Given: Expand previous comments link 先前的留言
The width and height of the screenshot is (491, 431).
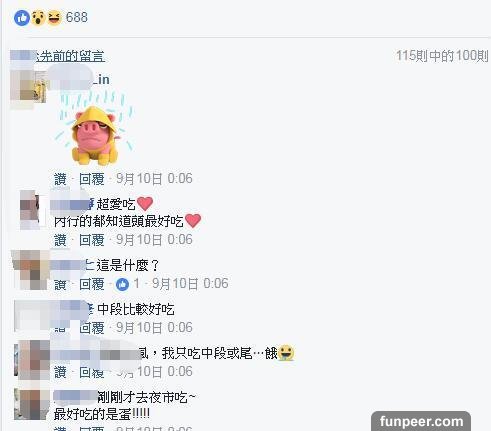Looking at the screenshot, I should click(x=70, y=56).
